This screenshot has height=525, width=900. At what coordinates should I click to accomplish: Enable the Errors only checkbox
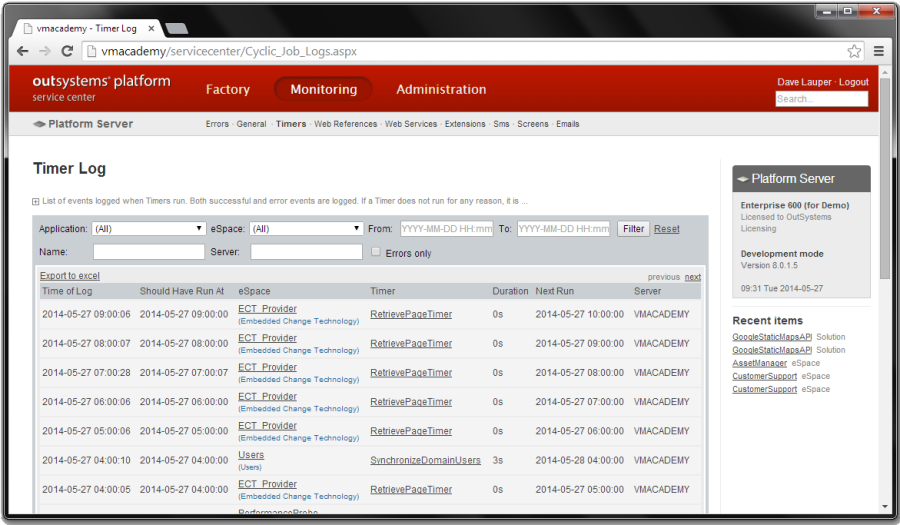[x=376, y=252]
